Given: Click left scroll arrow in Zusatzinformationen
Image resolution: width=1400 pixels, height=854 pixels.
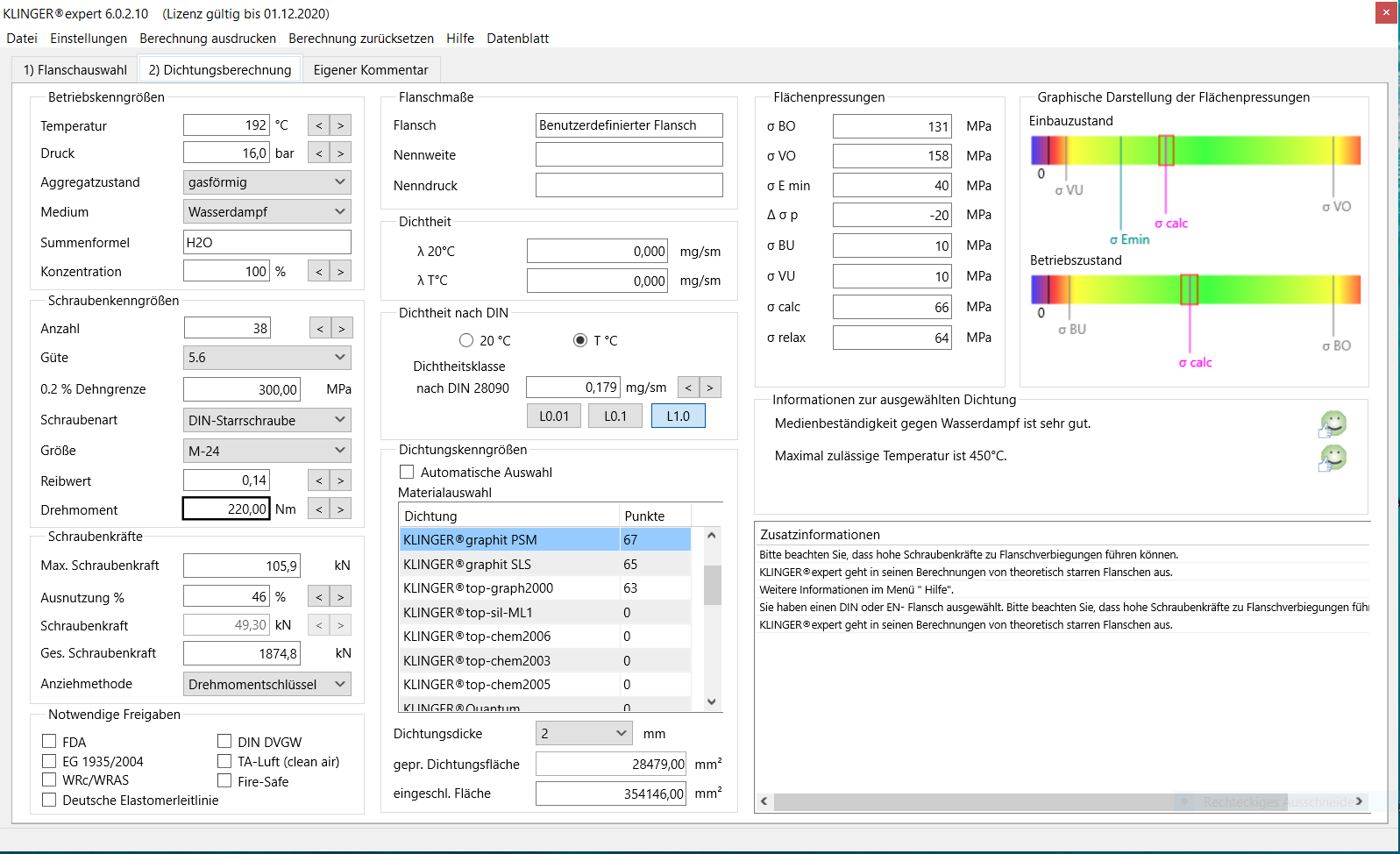Looking at the screenshot, I should (764, 801).
